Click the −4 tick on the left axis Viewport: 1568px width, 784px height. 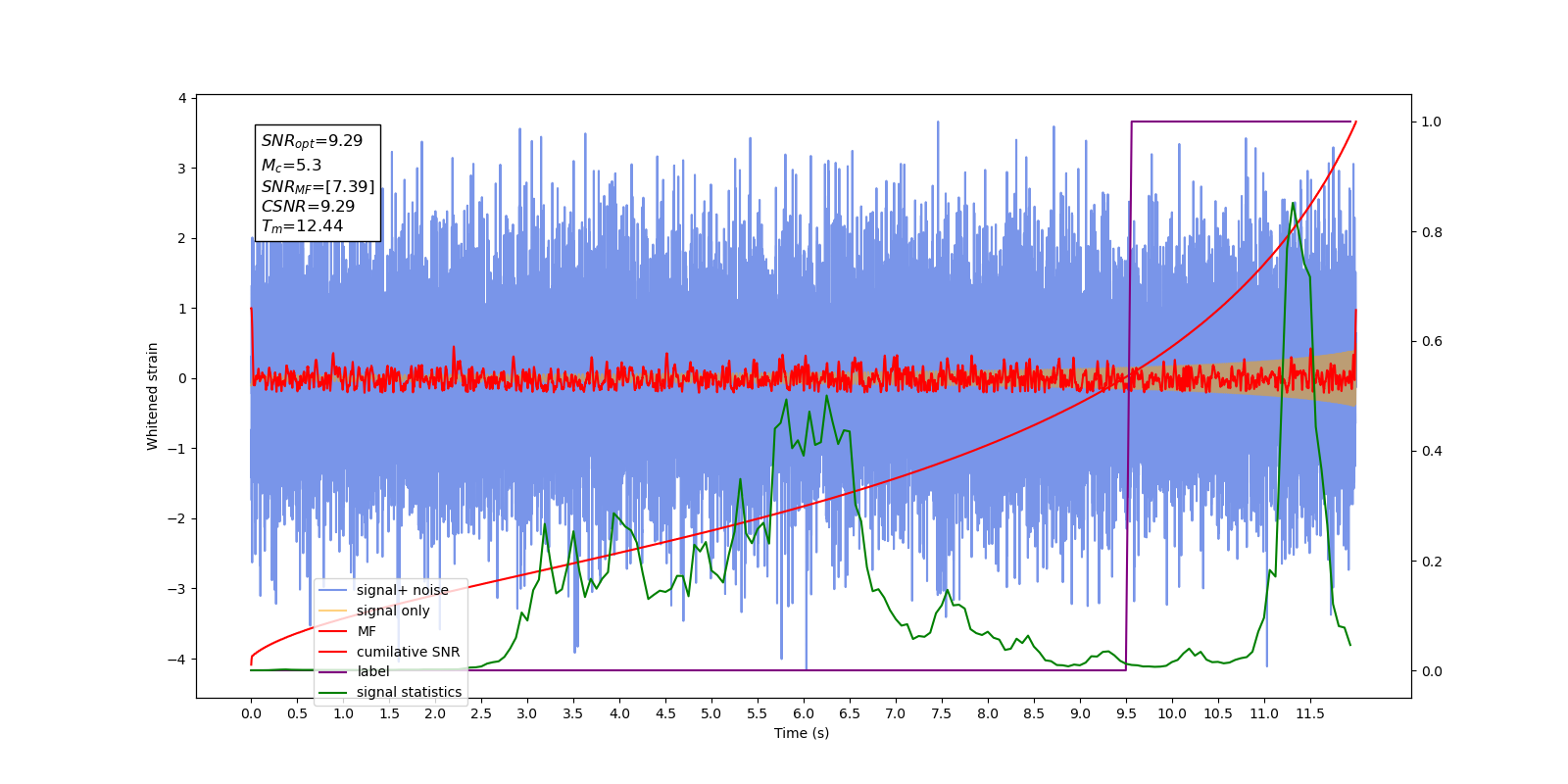click(x=177, y=659)
